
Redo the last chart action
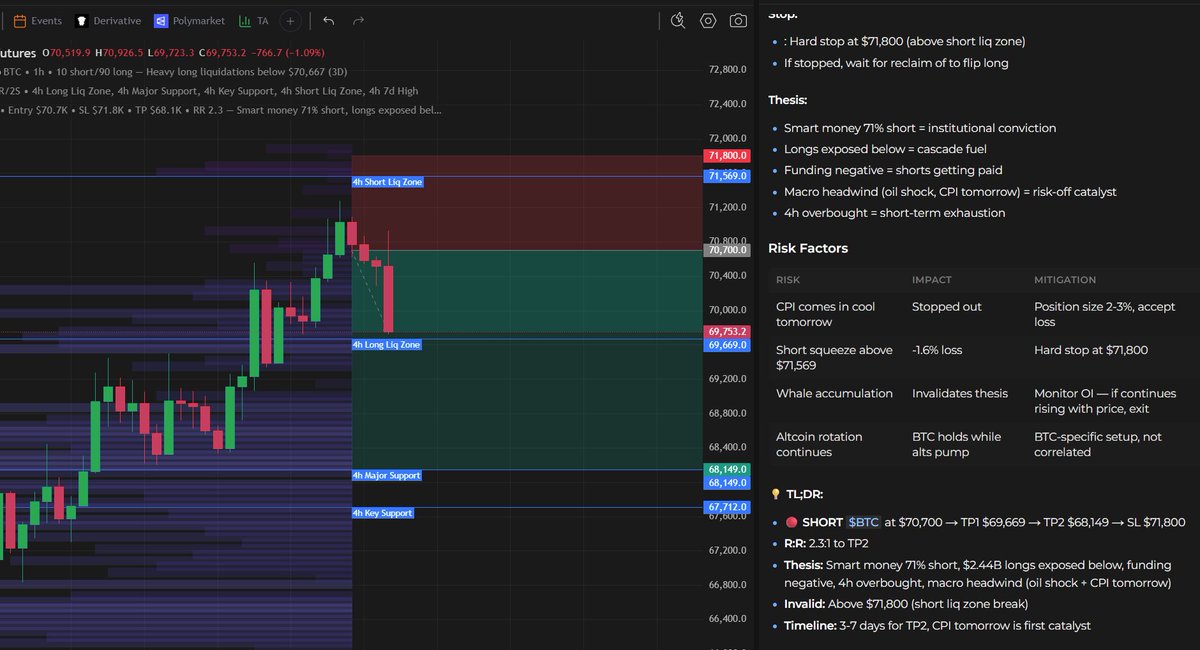click(x=358, y=20)
